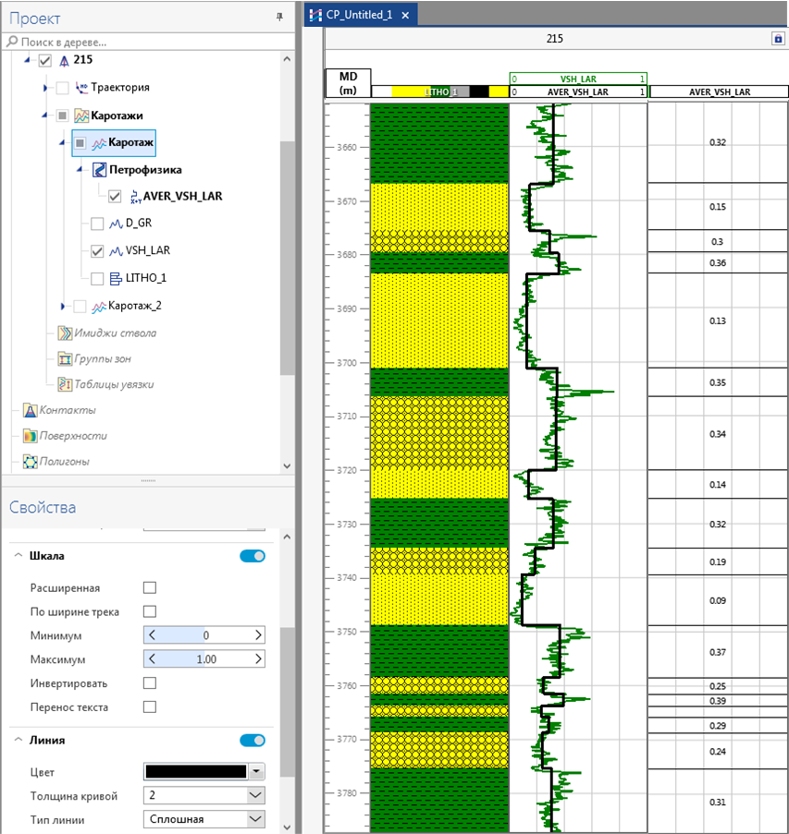This screenshot has width=789, height=834.
Task: Check the D_GR checkbox
Action: [97, 223]
